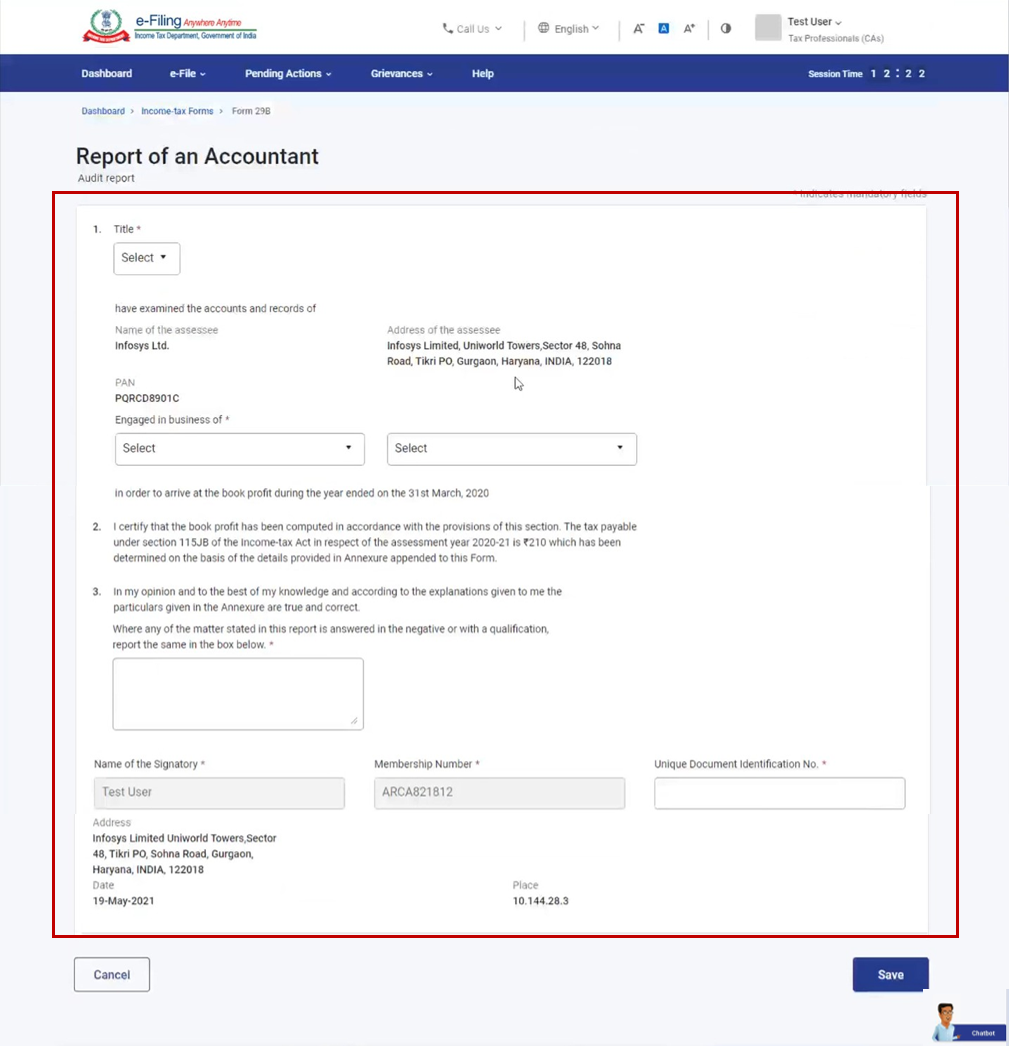
Task: Save the Form 29B report
Action: [889, 974]
